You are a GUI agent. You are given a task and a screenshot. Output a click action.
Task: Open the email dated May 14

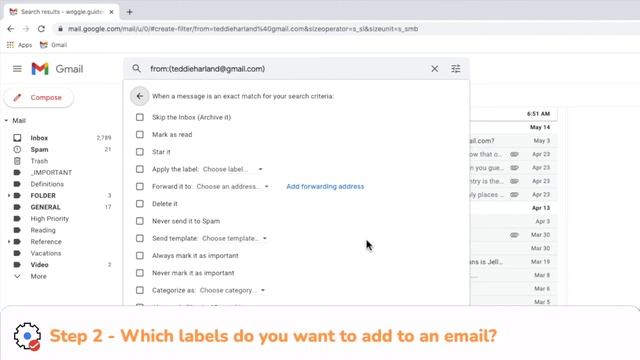point(513,127)
